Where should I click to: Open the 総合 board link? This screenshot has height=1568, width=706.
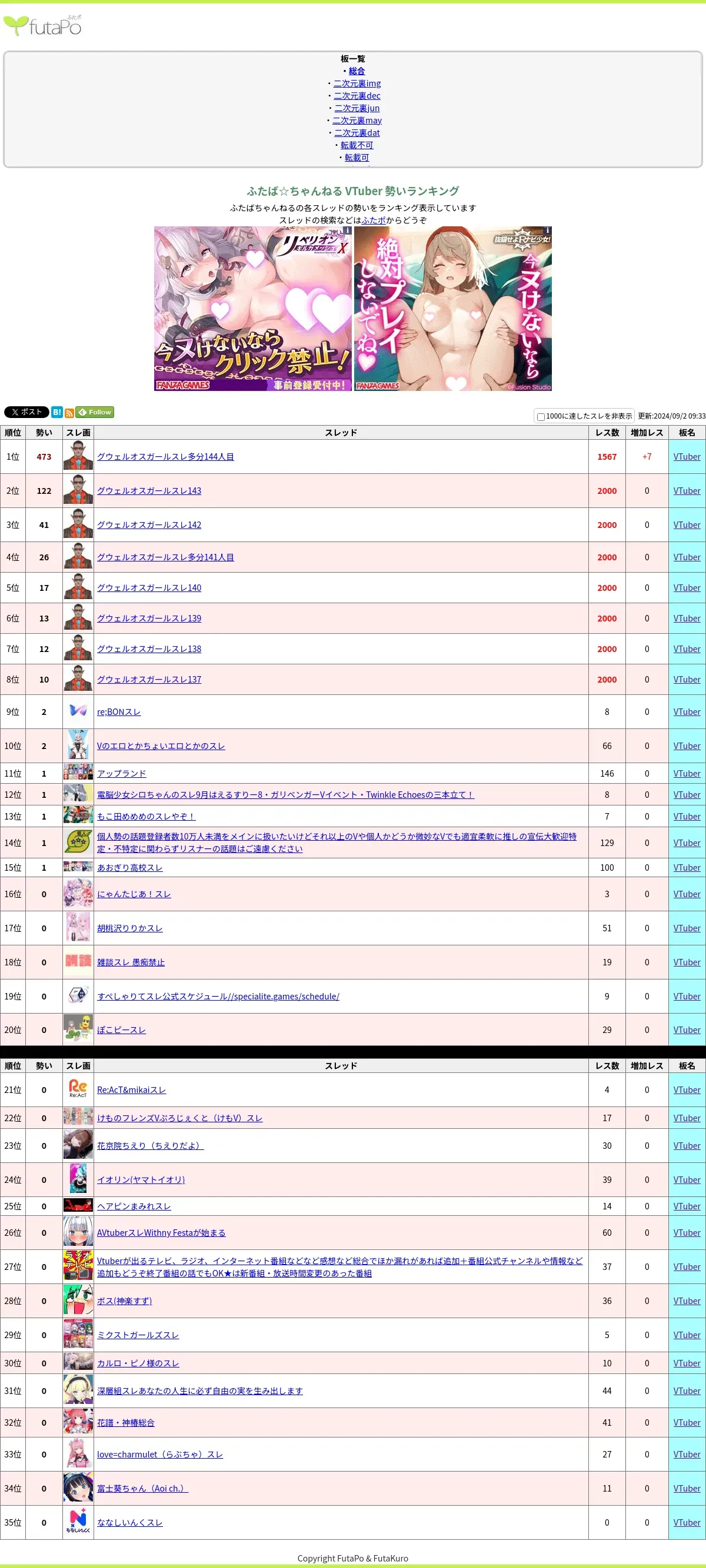pos(357,71)
